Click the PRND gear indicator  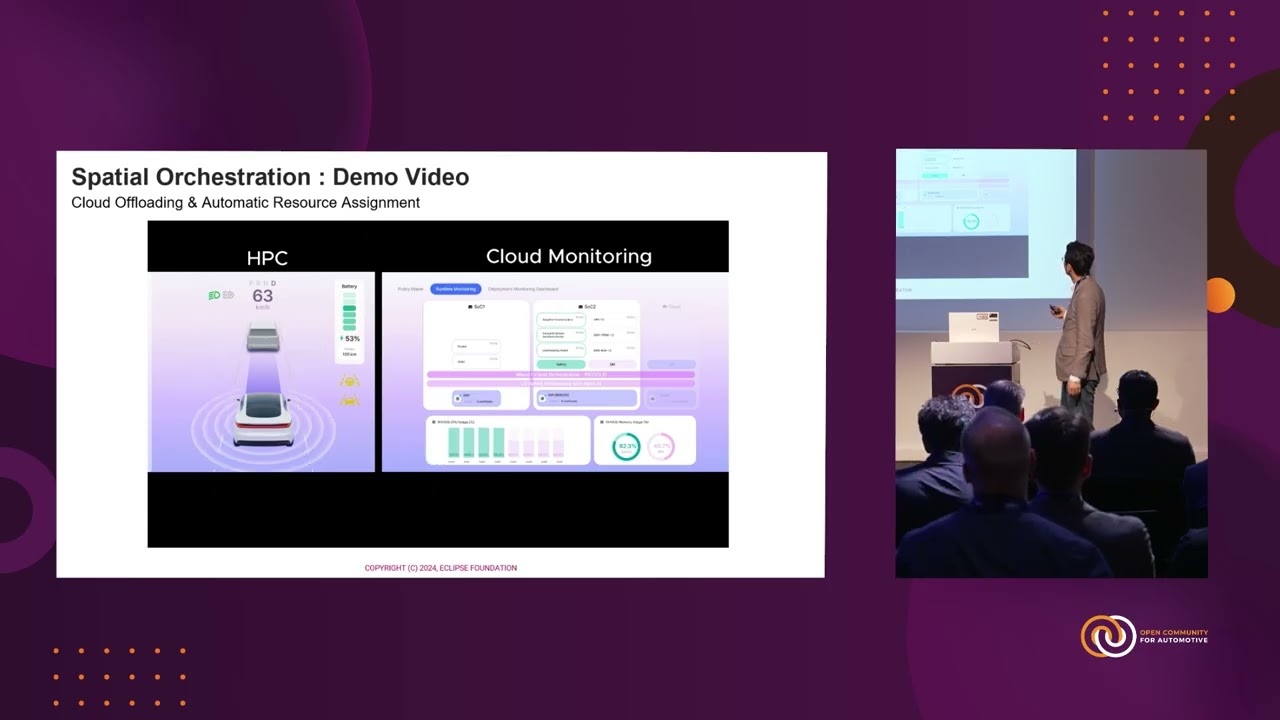point(263,283)
